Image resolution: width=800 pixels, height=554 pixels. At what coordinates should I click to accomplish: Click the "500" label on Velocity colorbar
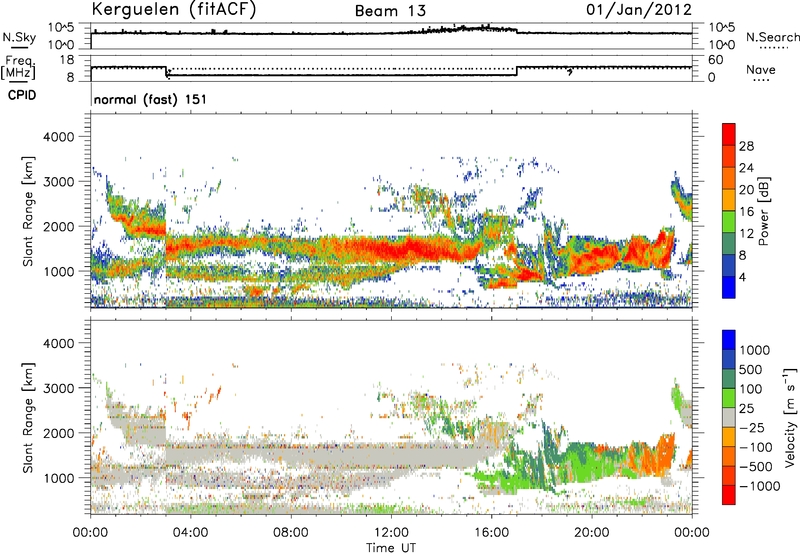pyautogui.click(x=751, y=370)
